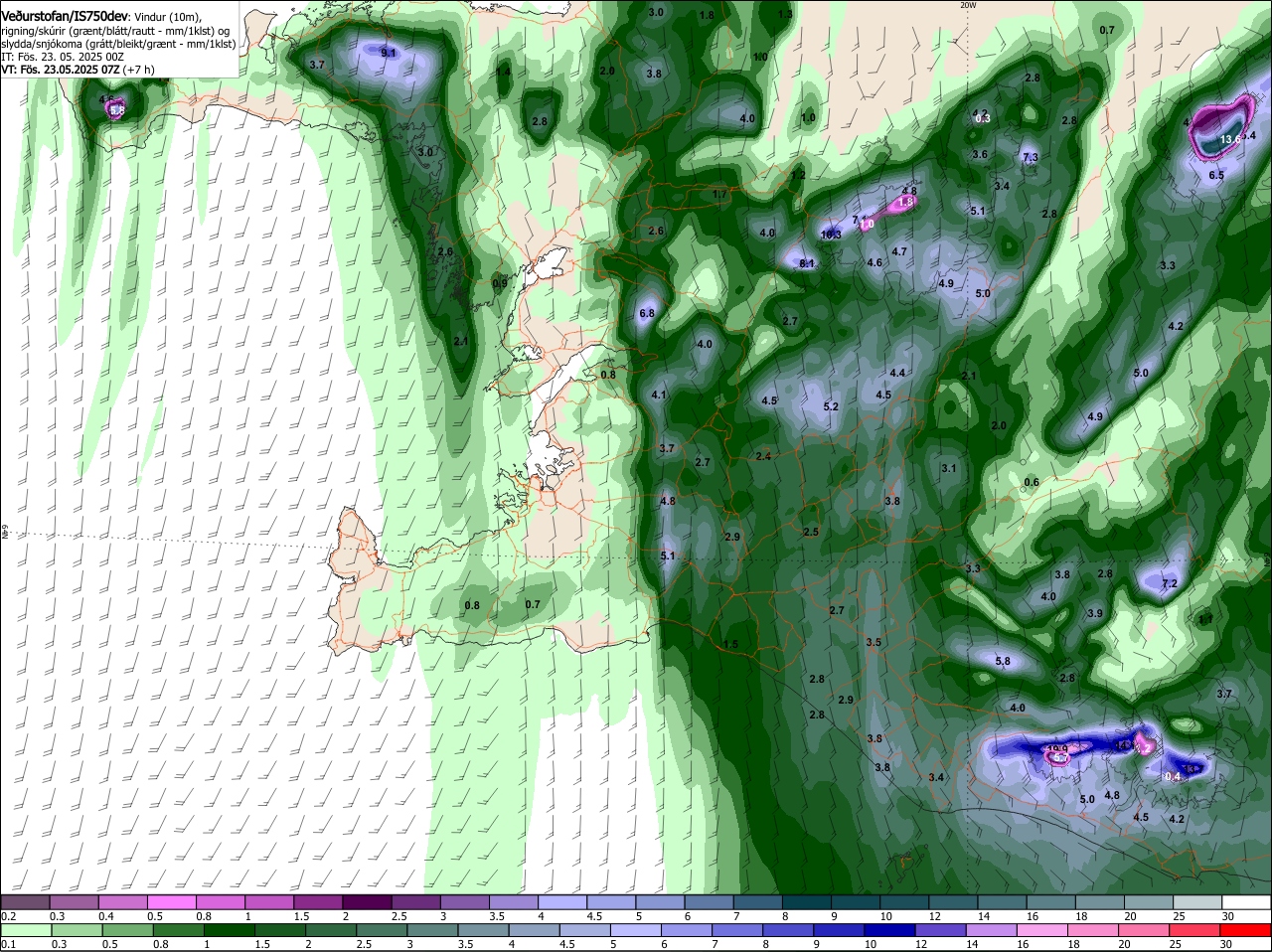Click the red 30 mm rain legend swatch
This screenshot has height=952, width=1272.
click(1246, 931)
